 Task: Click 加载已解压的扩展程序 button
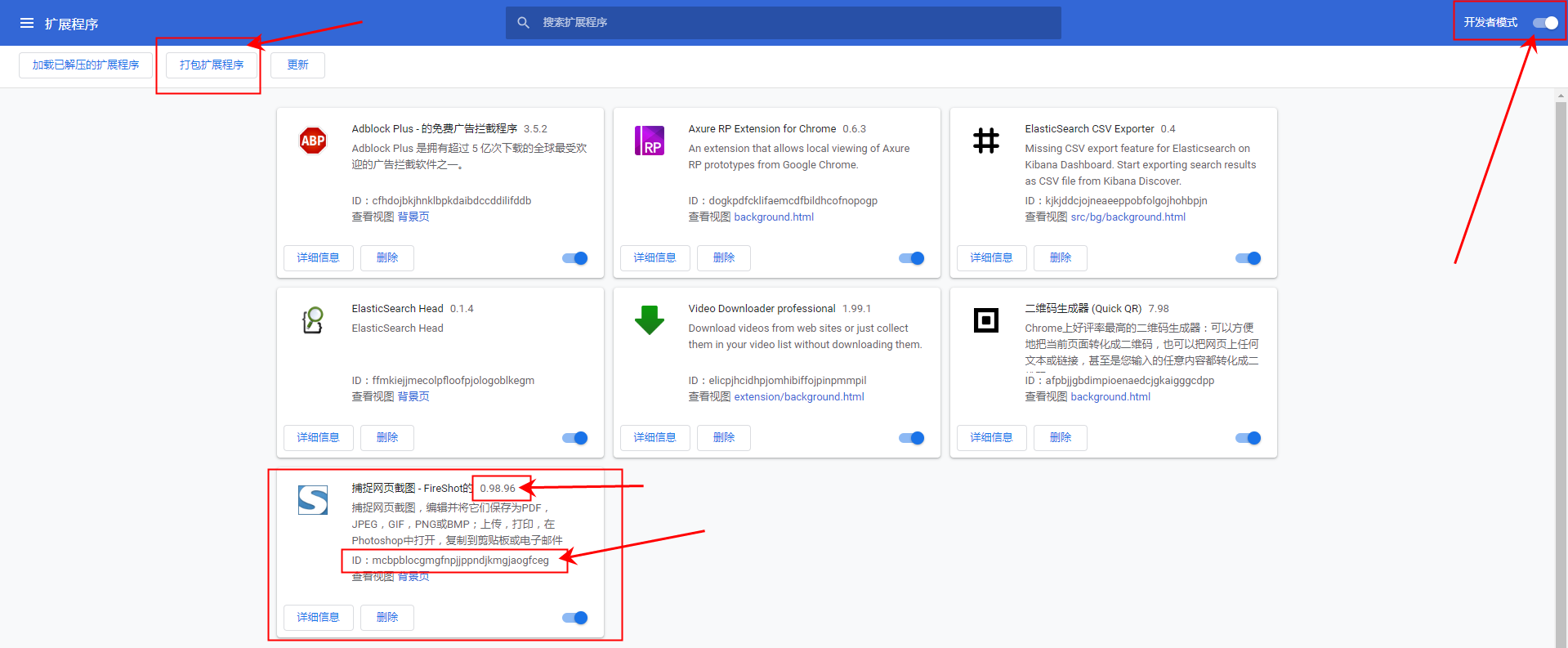coord(86,65)
